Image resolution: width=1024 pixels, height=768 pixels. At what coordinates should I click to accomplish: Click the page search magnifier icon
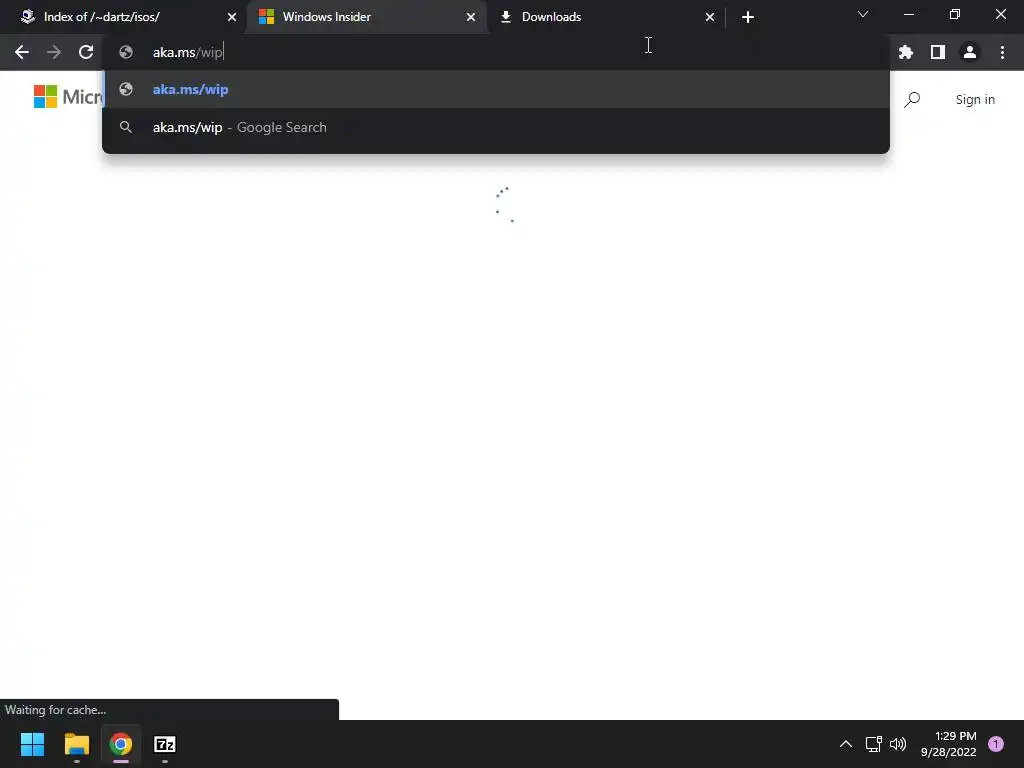(912, 99)
